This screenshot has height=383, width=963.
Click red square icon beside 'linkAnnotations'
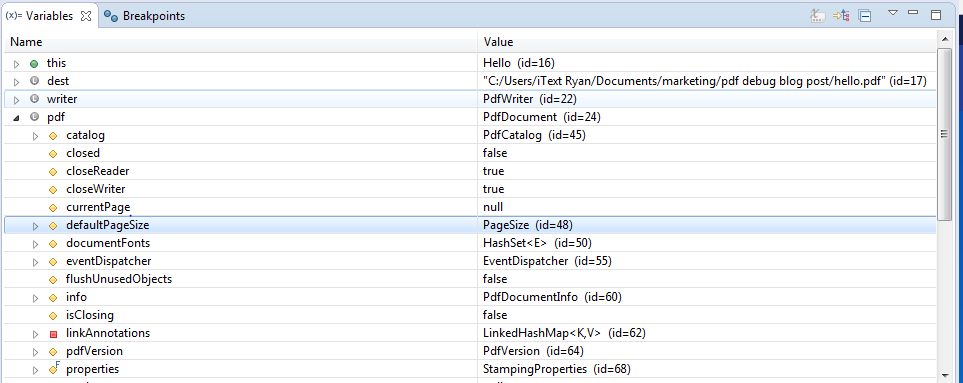53,334
